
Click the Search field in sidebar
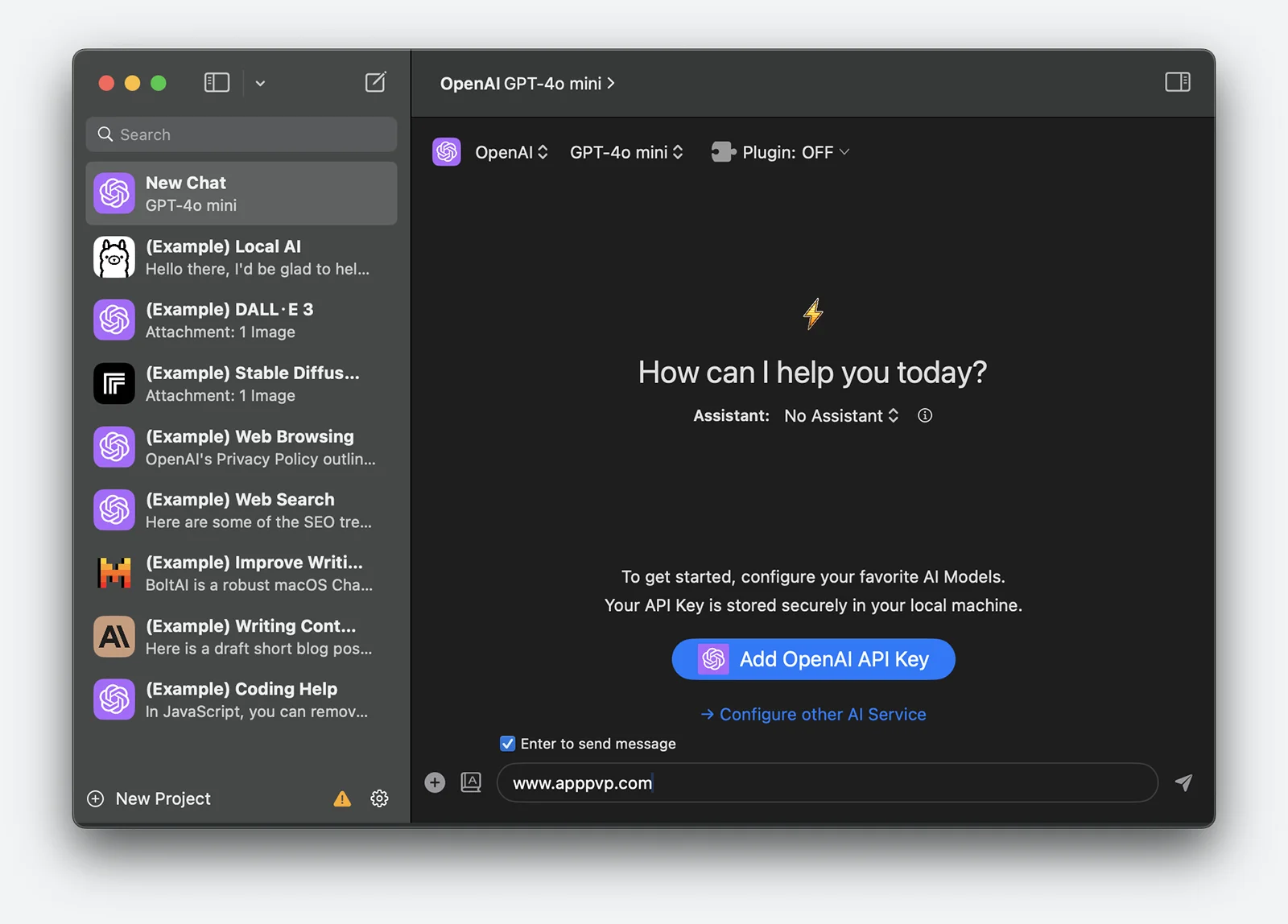[x=242, y=134]
